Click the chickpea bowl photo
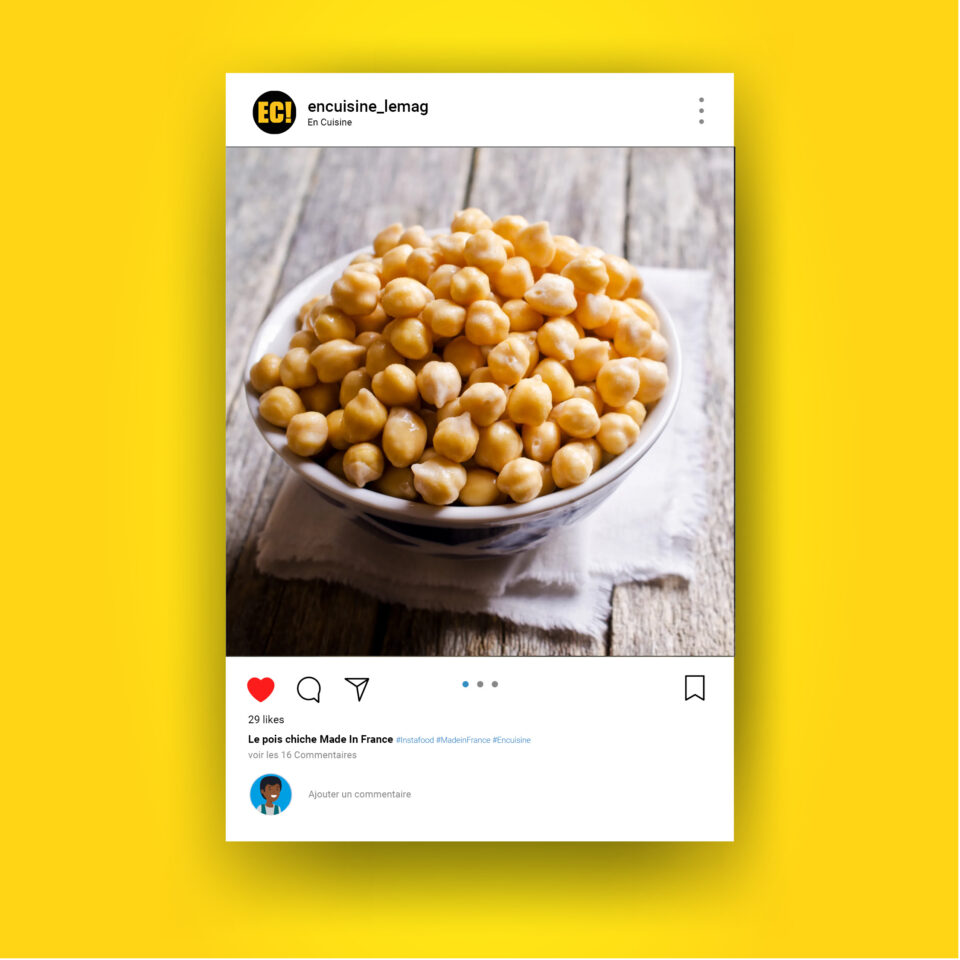 480,402
